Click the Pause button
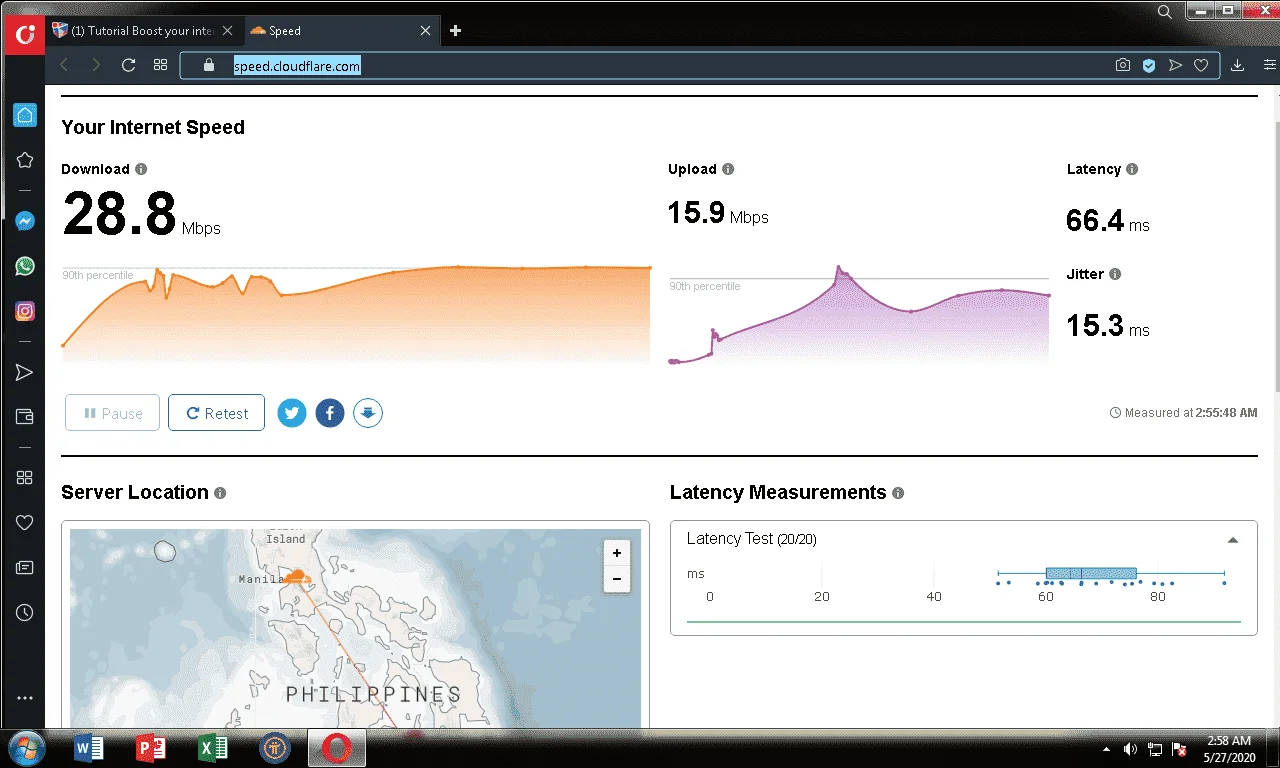This screenshot has width=1280, height=768. point(112,413)
